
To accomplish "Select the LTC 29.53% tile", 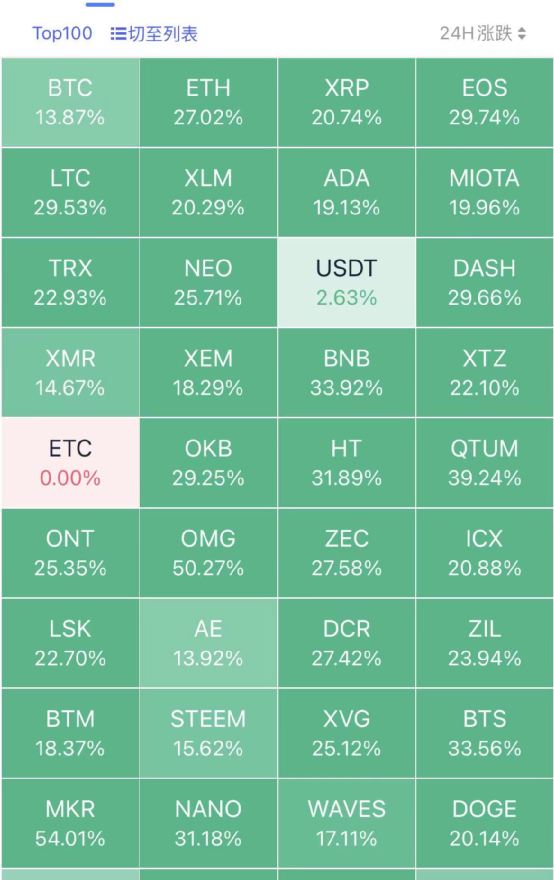I will pyautogui.click(x=70, y=192).
